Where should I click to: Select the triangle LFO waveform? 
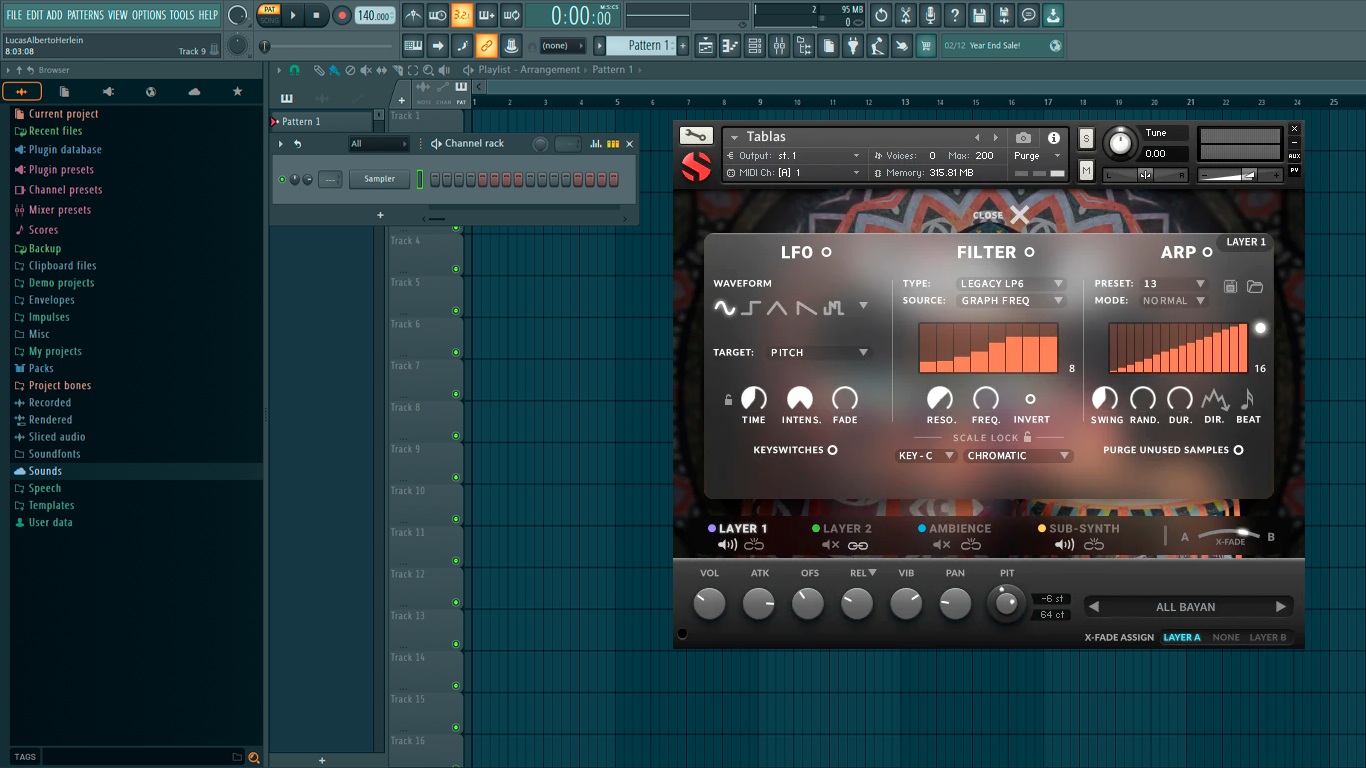click(x=778, y=308)
